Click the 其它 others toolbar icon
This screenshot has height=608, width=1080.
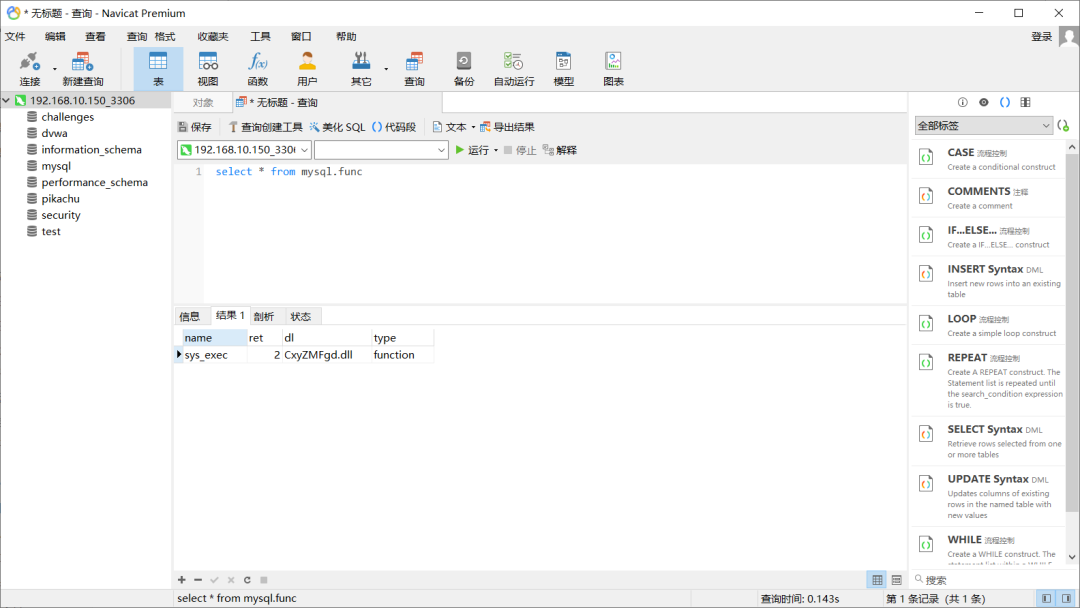point(361,69)
